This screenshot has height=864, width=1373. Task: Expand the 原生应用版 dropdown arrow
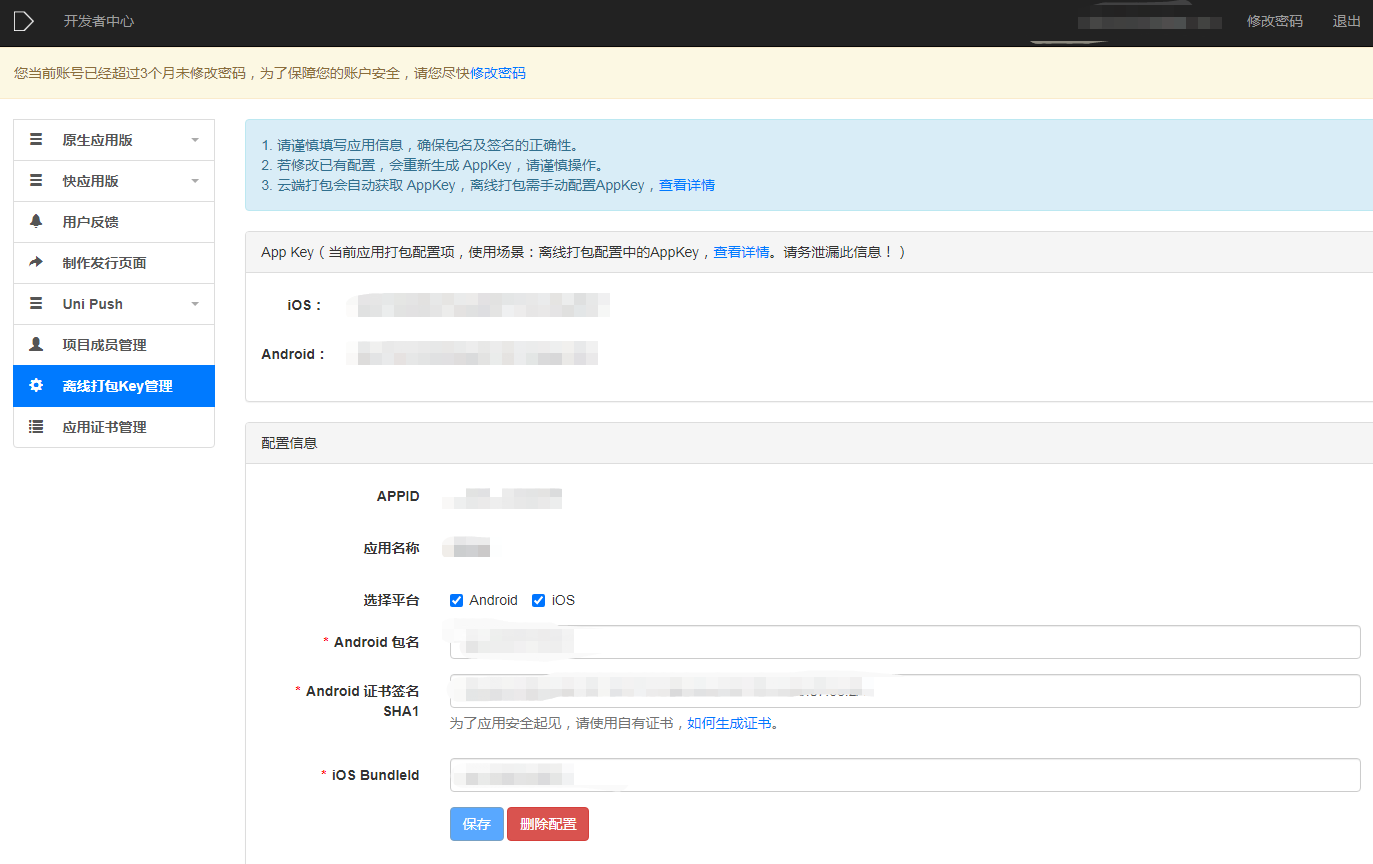(195, 140)
